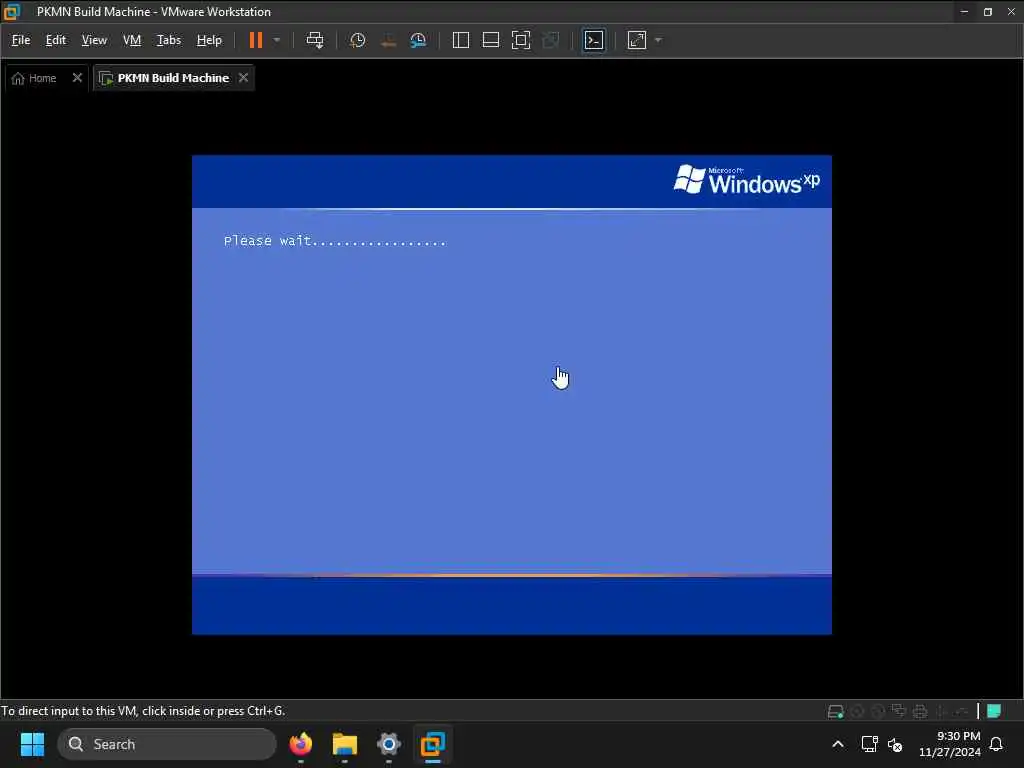1024x768 pixels.
Task: Close the PKMN Build Machine tab
Action: (243, 78)
